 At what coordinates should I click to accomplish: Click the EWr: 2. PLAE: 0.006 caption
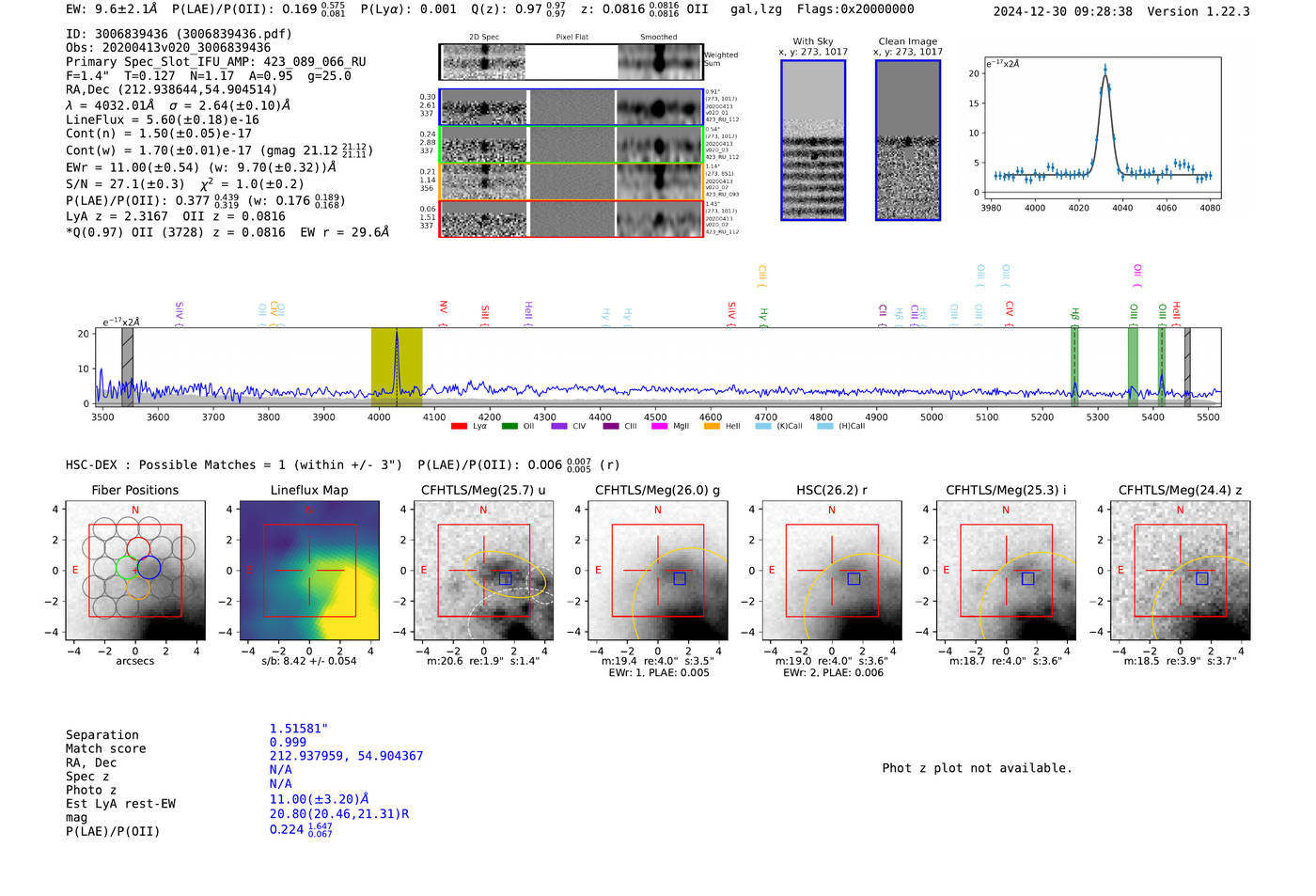coord(833,672)
